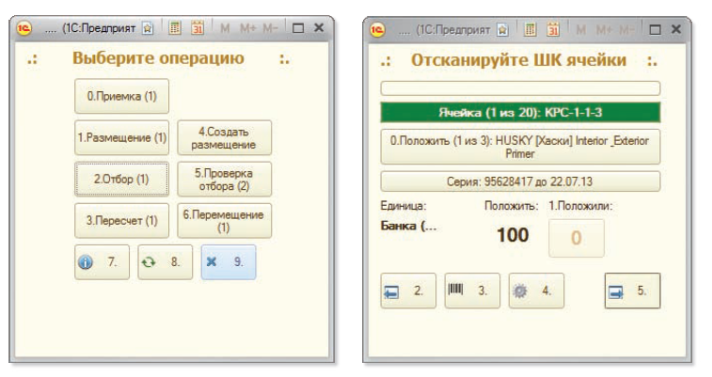Open 5.Проверка отбора (2)
The width and height of the screenshot is (712, 377).
pos(224,179)
